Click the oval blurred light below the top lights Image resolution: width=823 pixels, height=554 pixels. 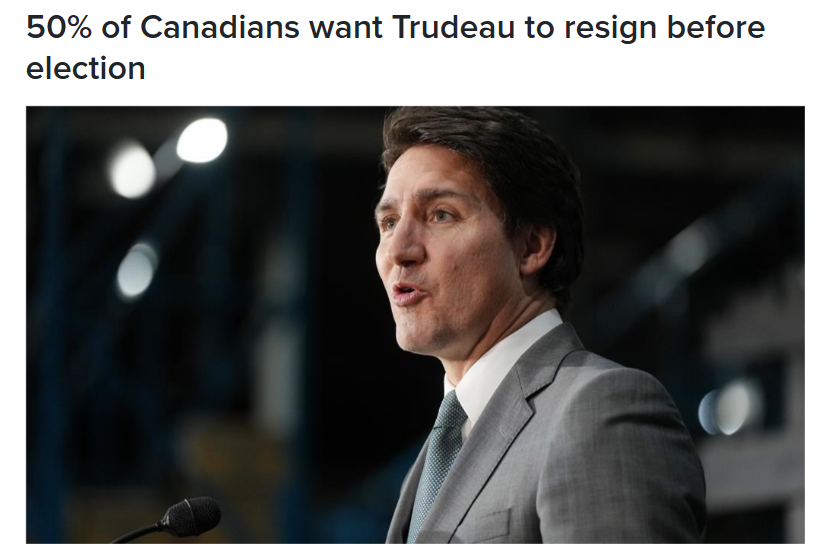tap(136, 269)
